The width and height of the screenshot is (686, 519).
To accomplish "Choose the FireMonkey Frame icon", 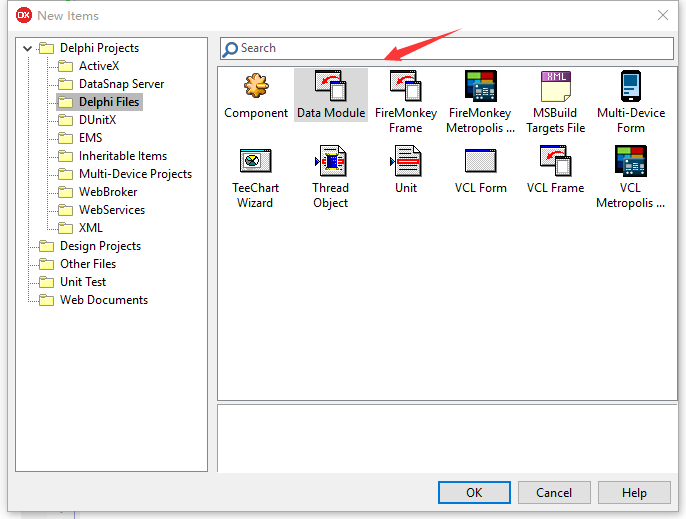I will point(406,86).
